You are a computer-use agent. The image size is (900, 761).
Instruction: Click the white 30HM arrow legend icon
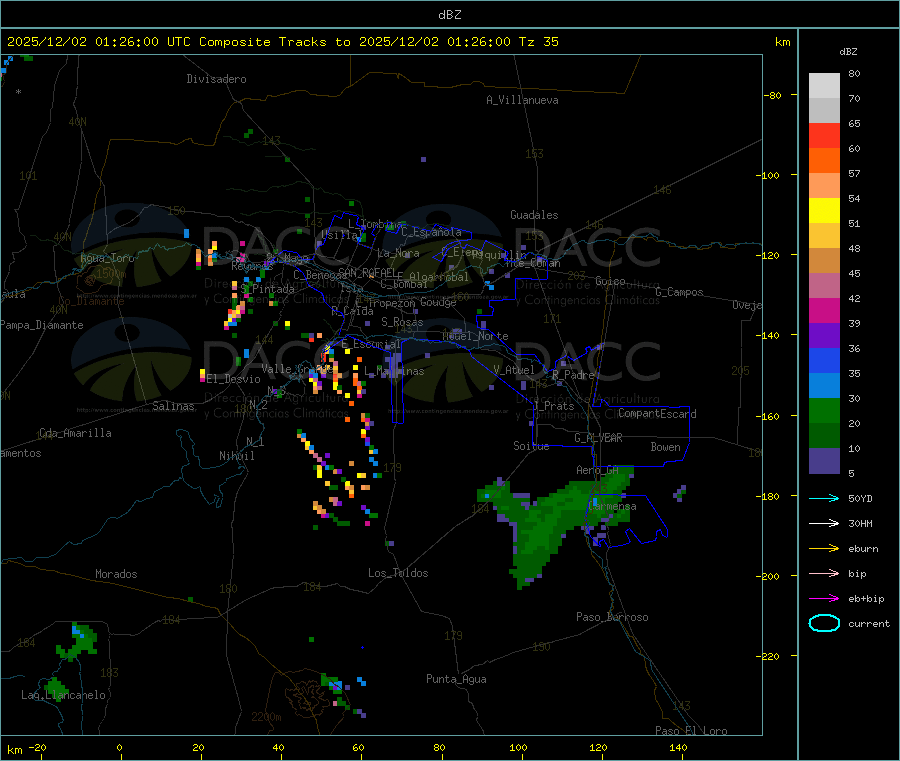coord(824,523)
